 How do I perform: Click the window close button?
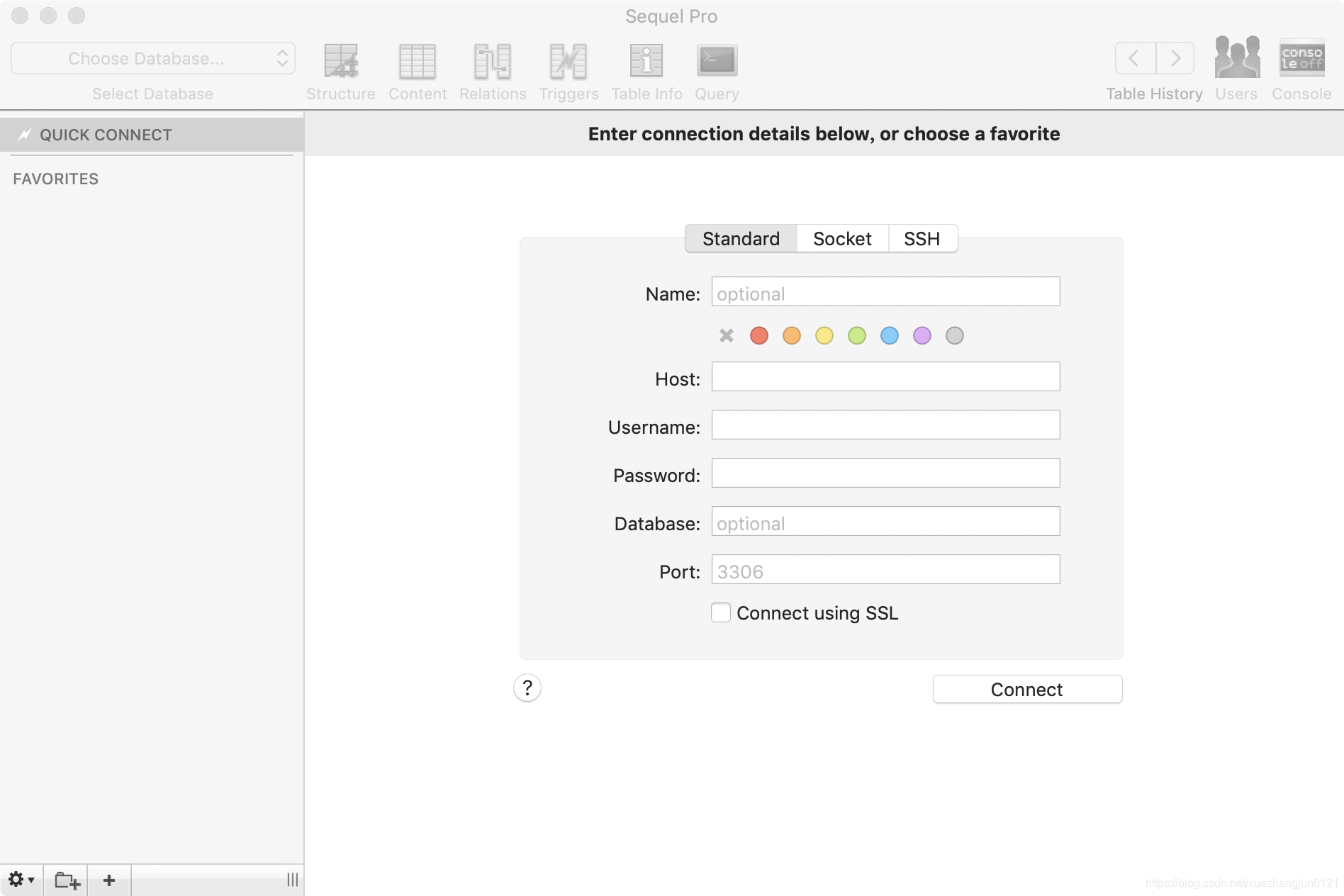pos(20,16)
